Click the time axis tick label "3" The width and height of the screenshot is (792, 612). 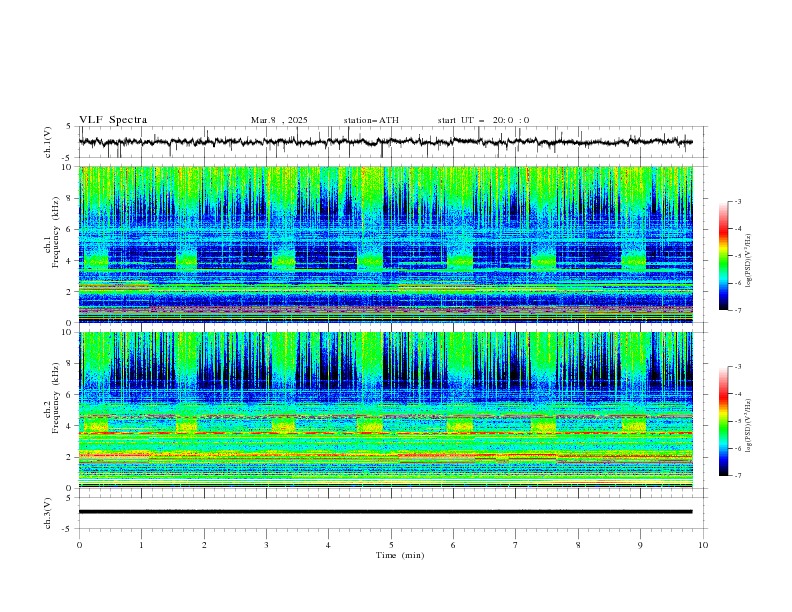266,545
